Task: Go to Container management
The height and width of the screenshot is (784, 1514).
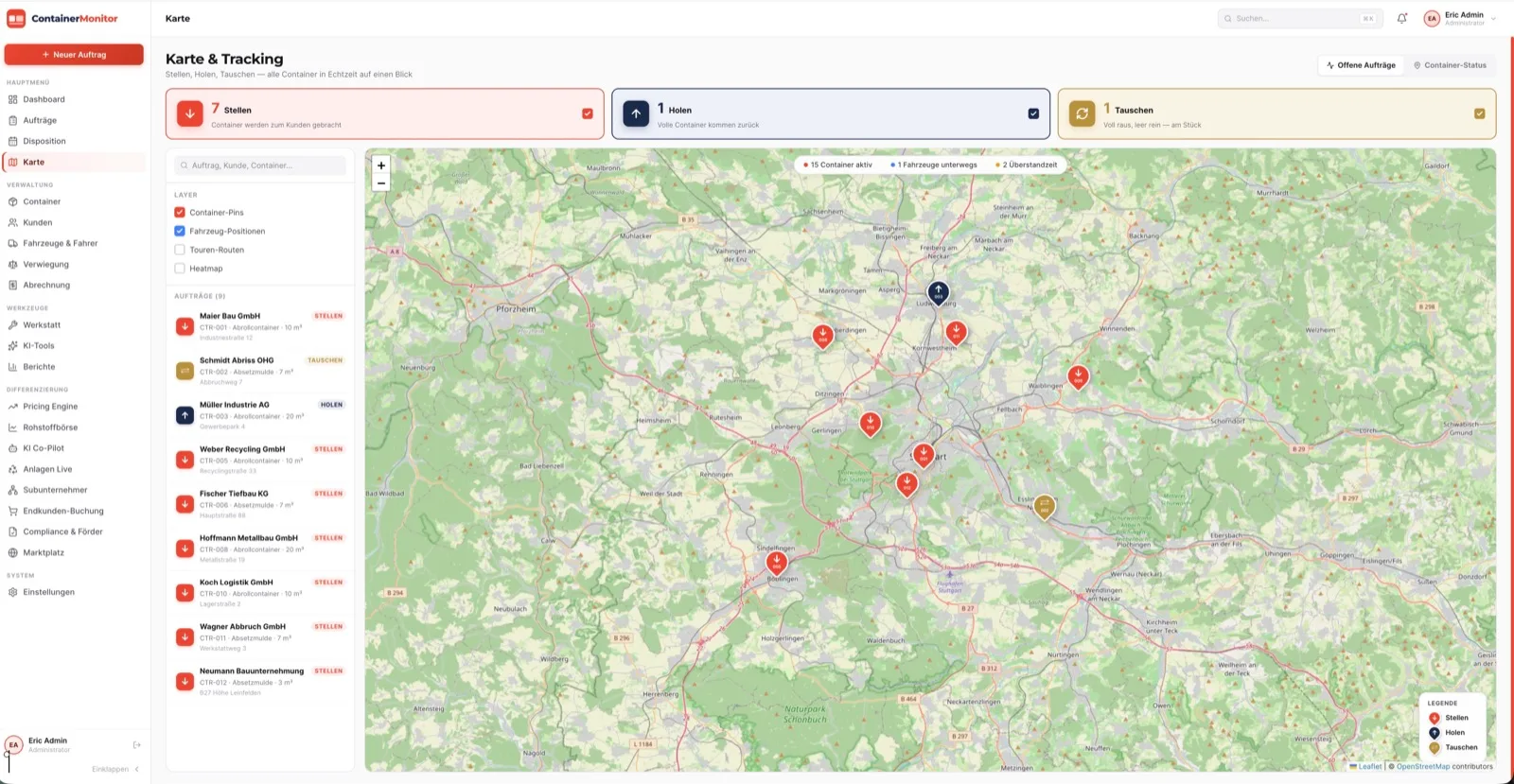Action: (x=75, y=201)
